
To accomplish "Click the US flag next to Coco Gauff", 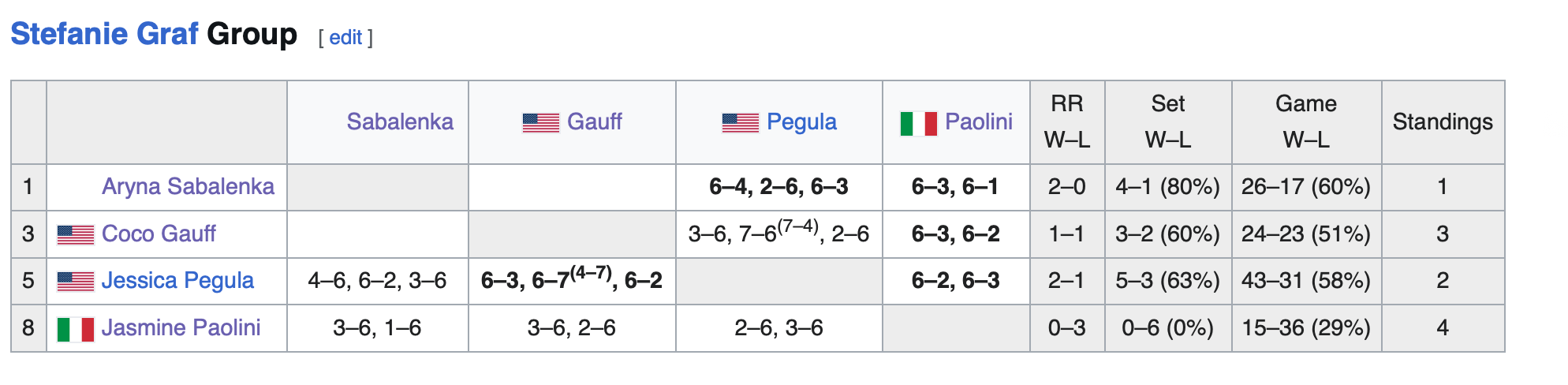I will click(x=76, y=234).
